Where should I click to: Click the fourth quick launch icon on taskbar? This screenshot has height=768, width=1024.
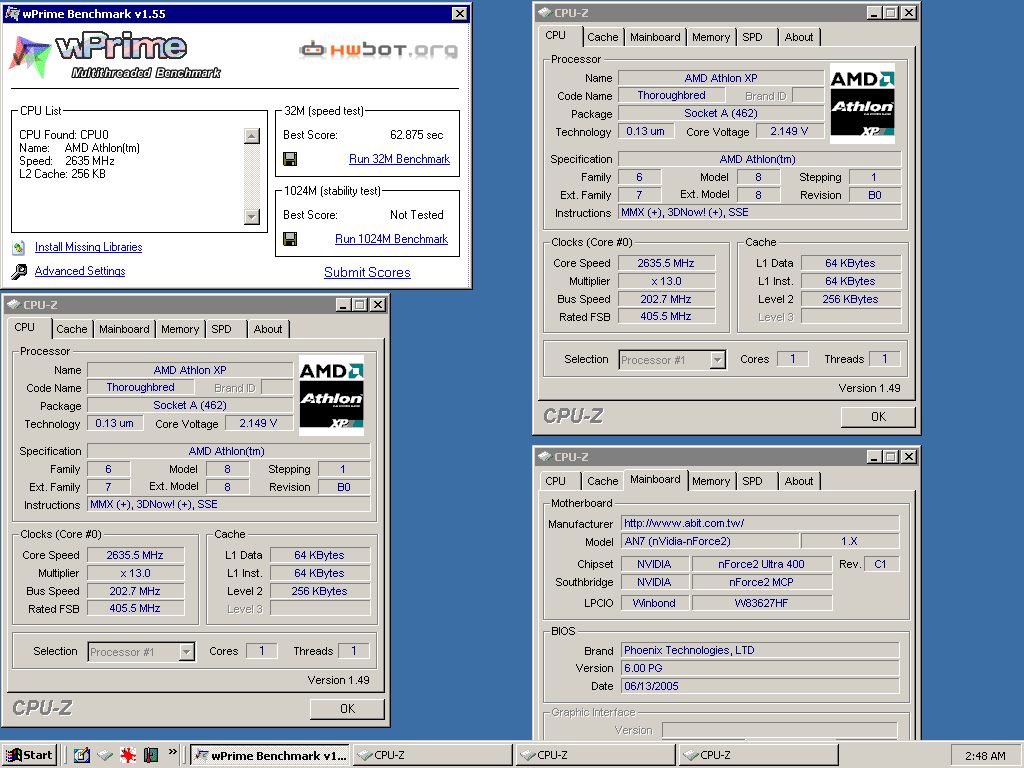tap(151, 755)
